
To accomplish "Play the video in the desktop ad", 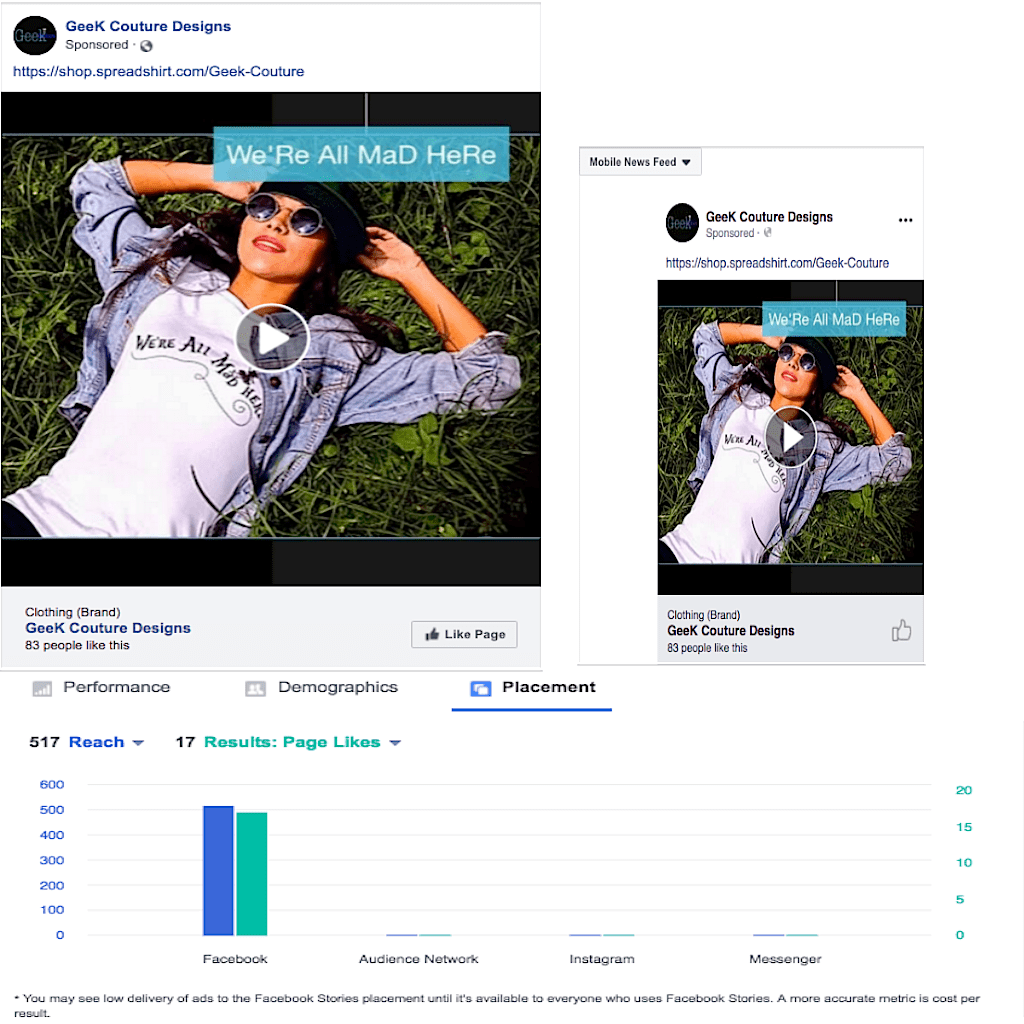I will [x=272, y=339].
